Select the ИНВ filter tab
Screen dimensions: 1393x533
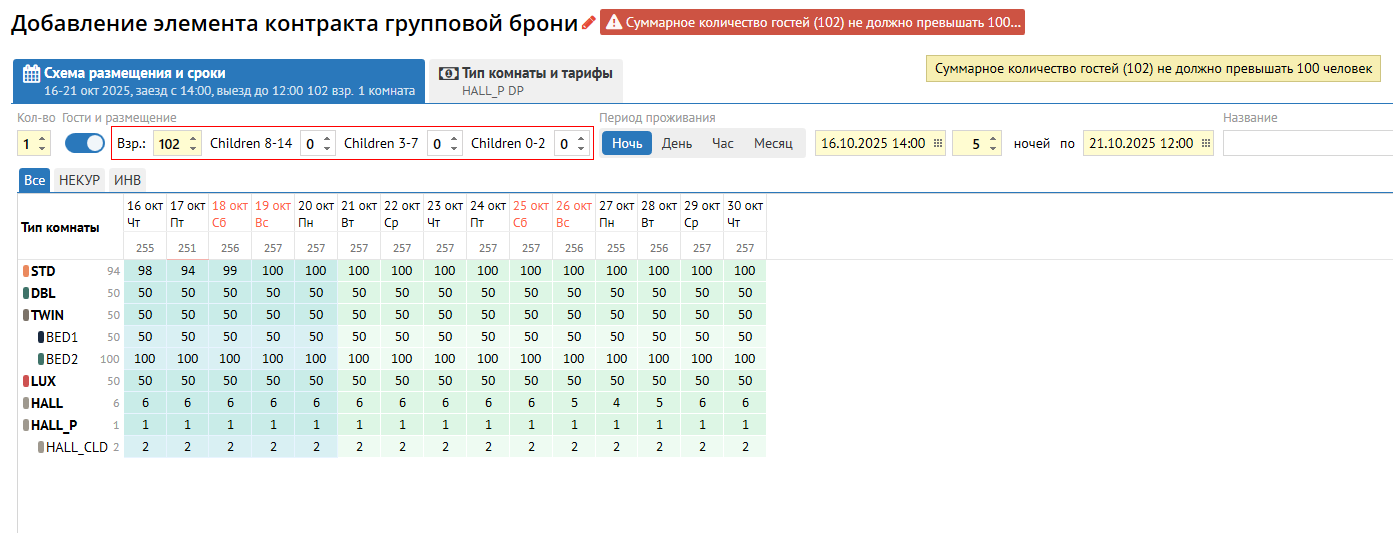pyautogui.click(x=127, y=180)
